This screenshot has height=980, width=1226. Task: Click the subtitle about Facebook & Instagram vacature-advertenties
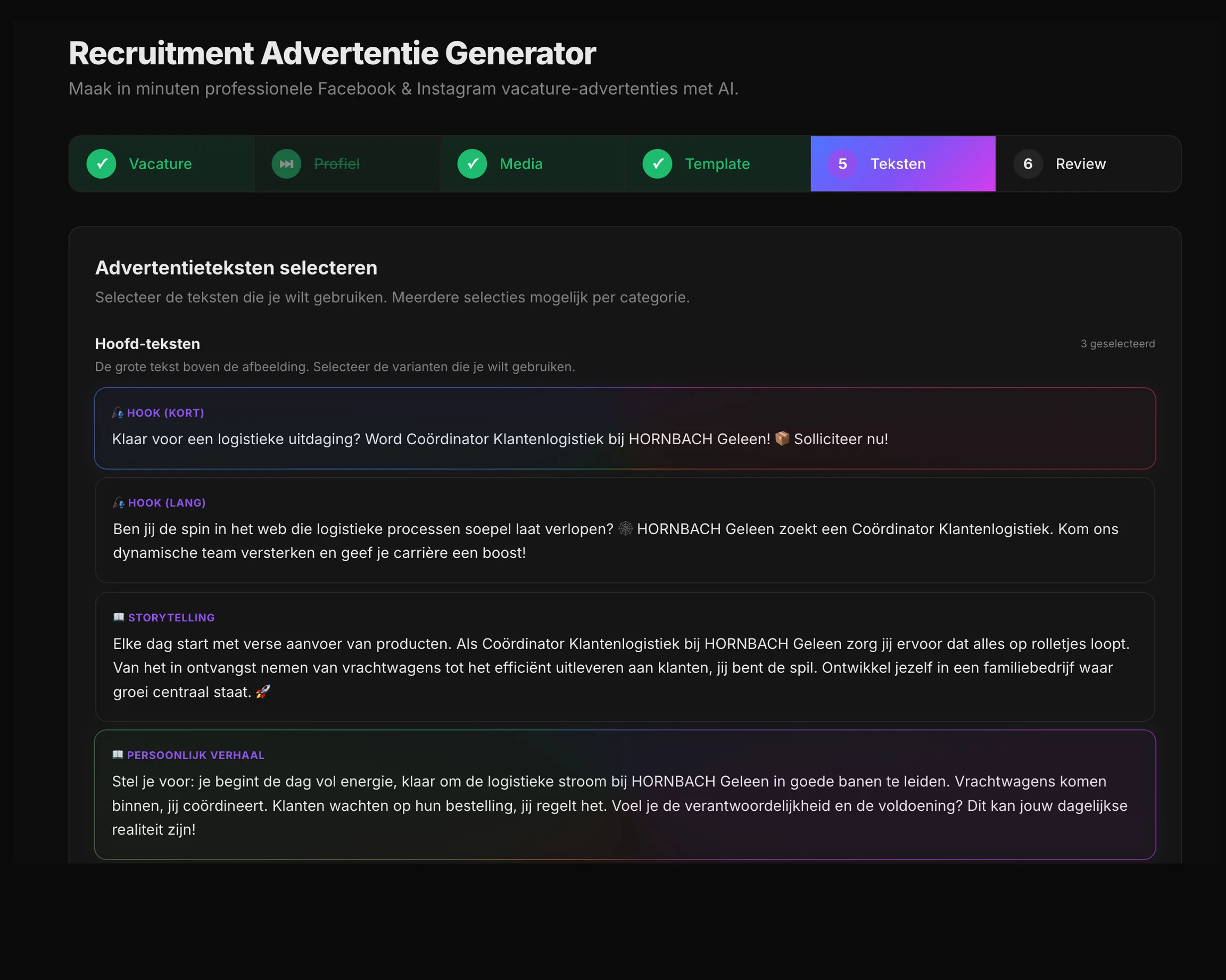tap(404, 89)
